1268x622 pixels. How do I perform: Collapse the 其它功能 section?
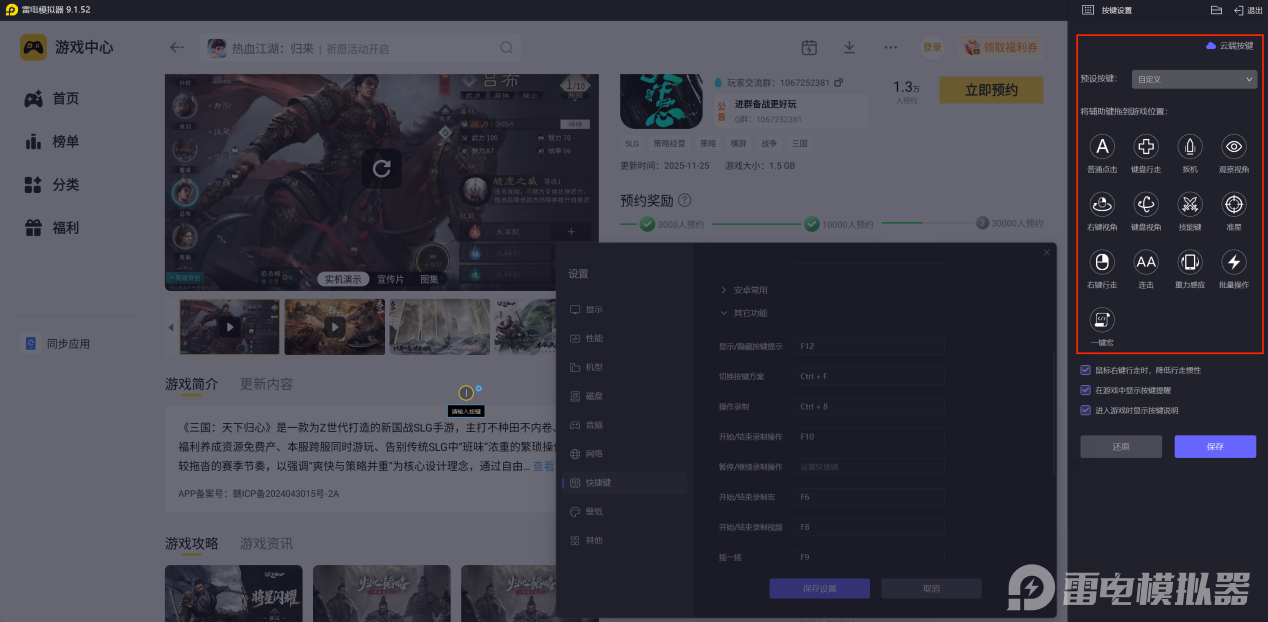pos(743,313)
